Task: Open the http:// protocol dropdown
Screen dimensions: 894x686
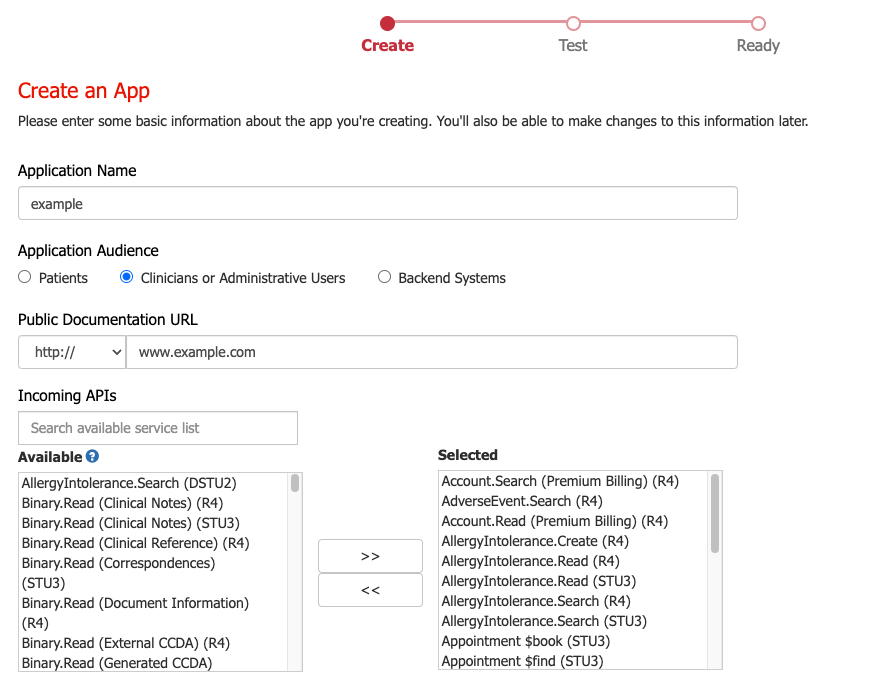Action: [71, 352]
